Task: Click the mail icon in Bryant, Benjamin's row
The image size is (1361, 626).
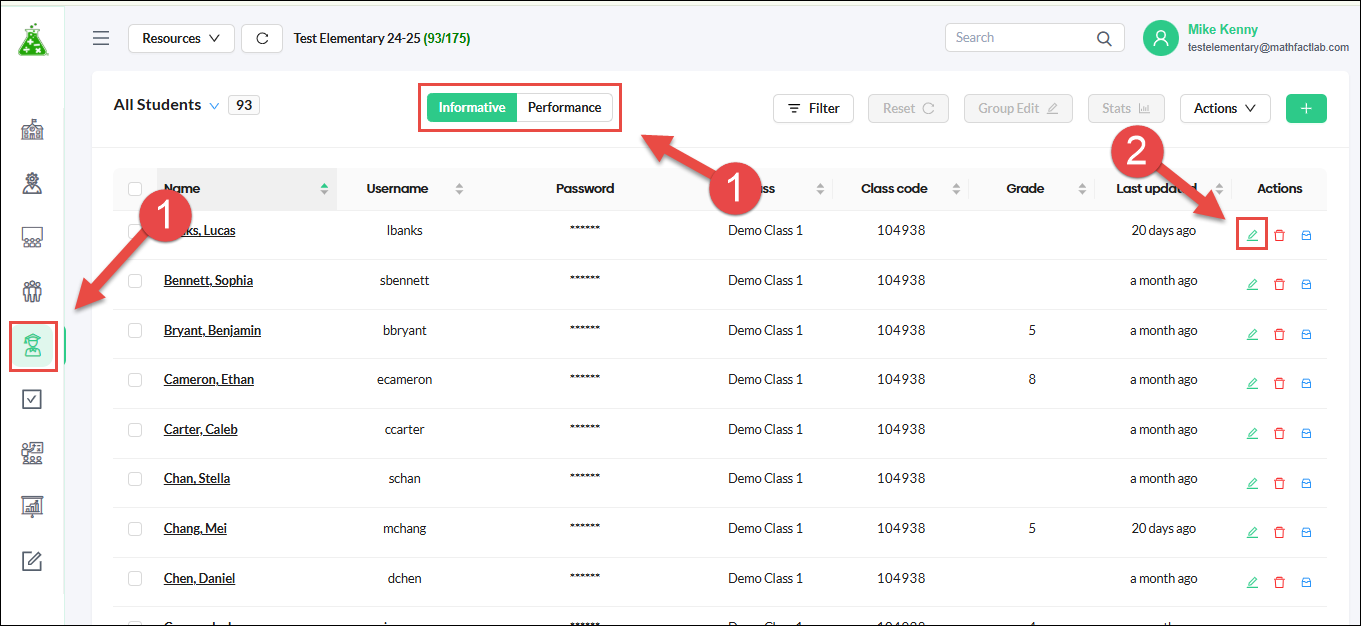Action: [1306, 334]
